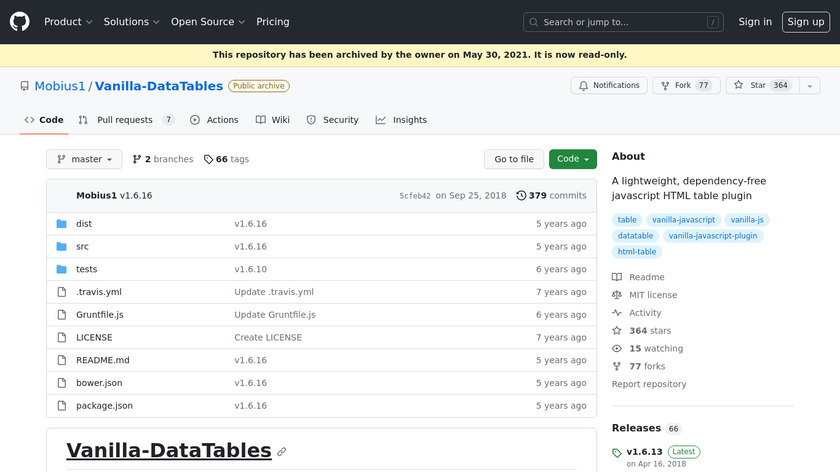840x472 pixels.
Task: Click the tag icon beside 66 tags
Action: point(208,159)
